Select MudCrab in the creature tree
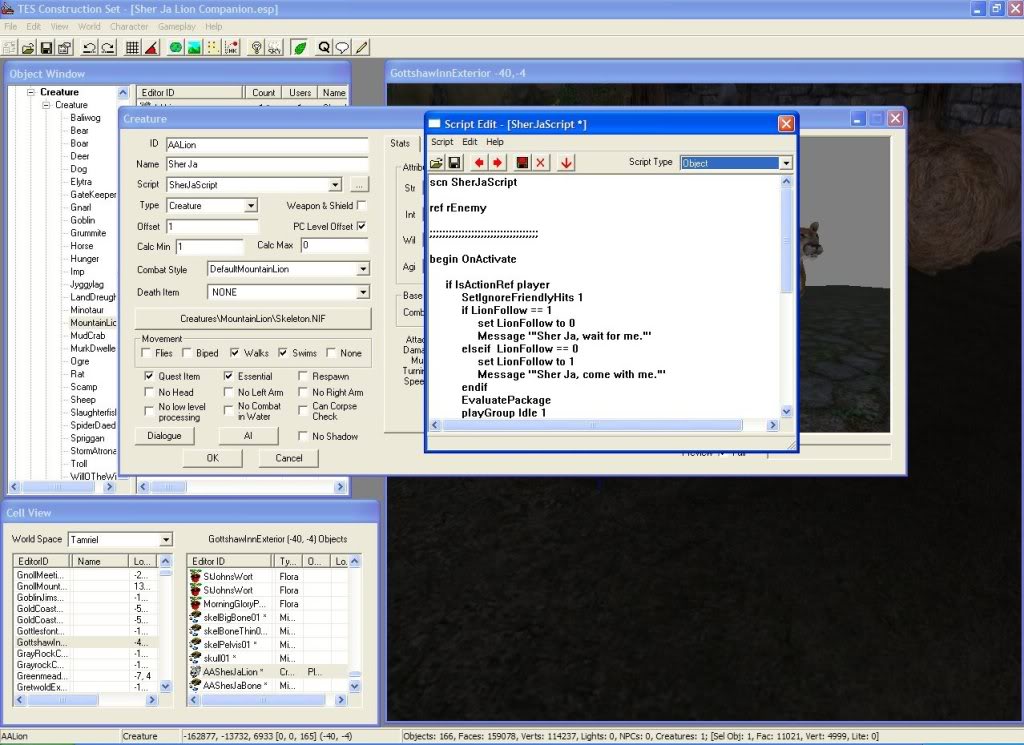The image size is (1024, 745). pos(88,336)
